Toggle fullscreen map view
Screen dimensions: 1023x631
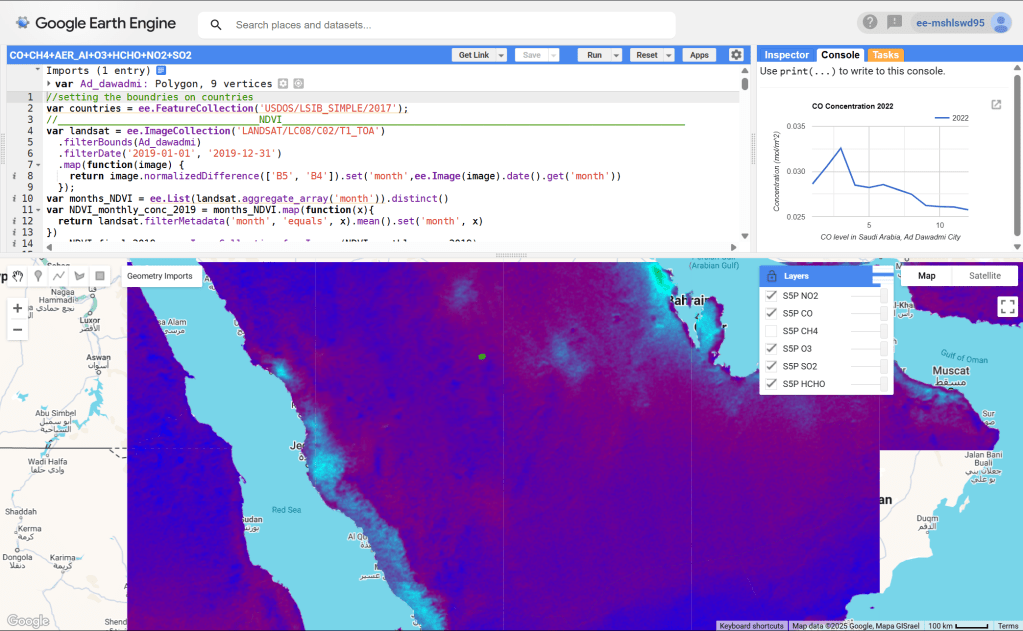click(1007, 307)
